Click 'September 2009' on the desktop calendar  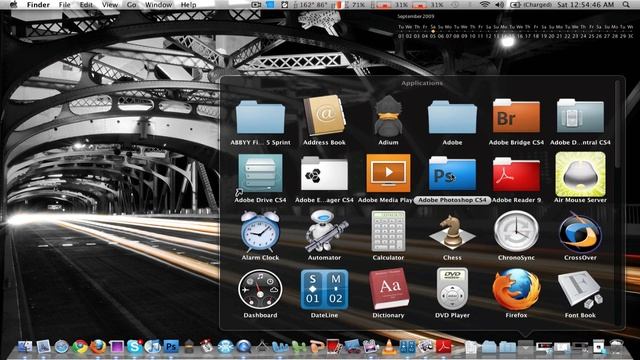pos(416,16)
